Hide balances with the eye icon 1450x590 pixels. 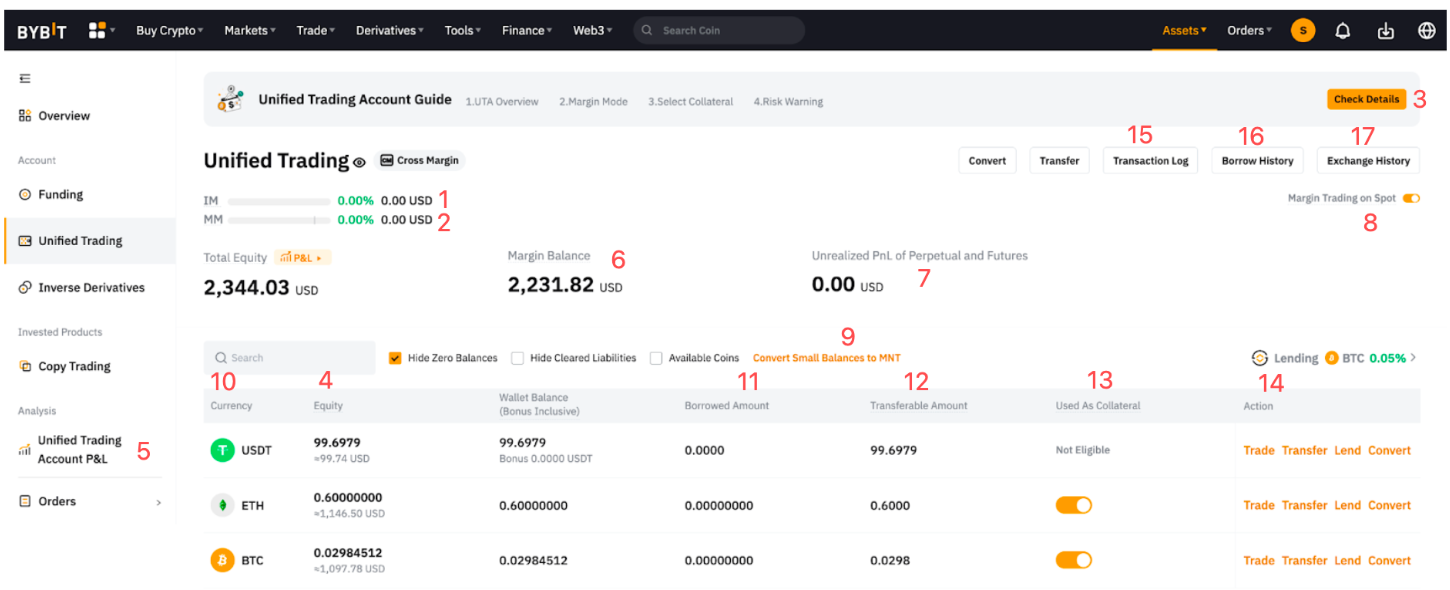(359, 162)
